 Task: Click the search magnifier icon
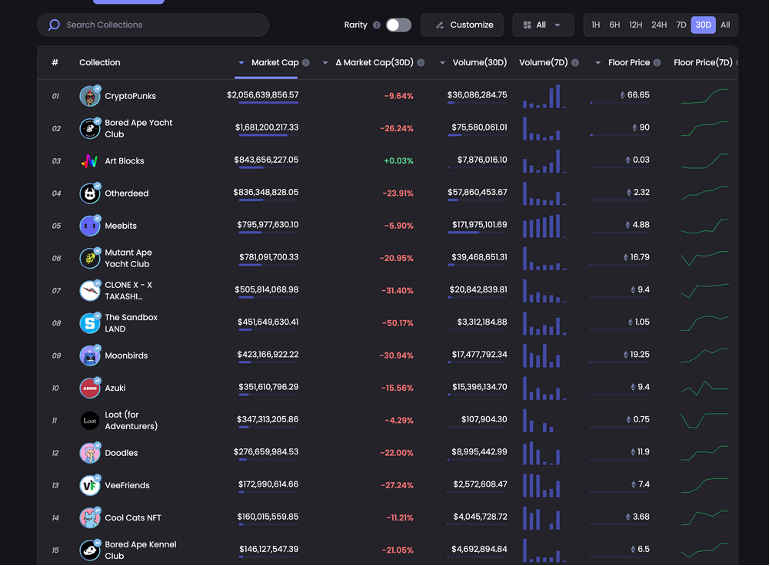(54, 25)
